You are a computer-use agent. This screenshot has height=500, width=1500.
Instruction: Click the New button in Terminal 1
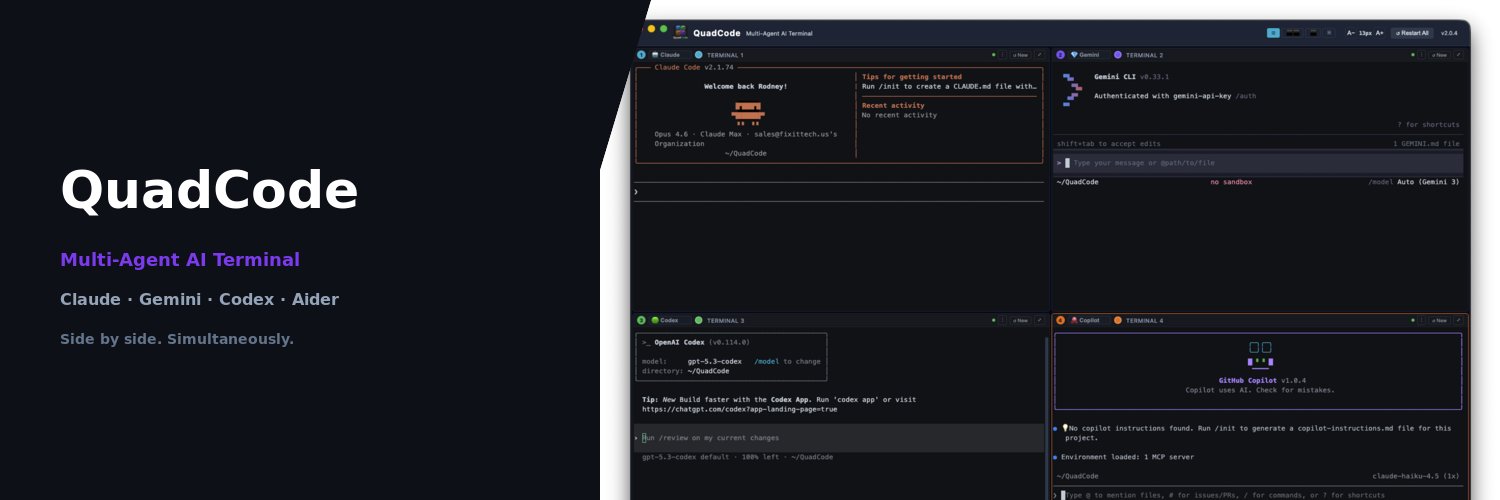1019,55
